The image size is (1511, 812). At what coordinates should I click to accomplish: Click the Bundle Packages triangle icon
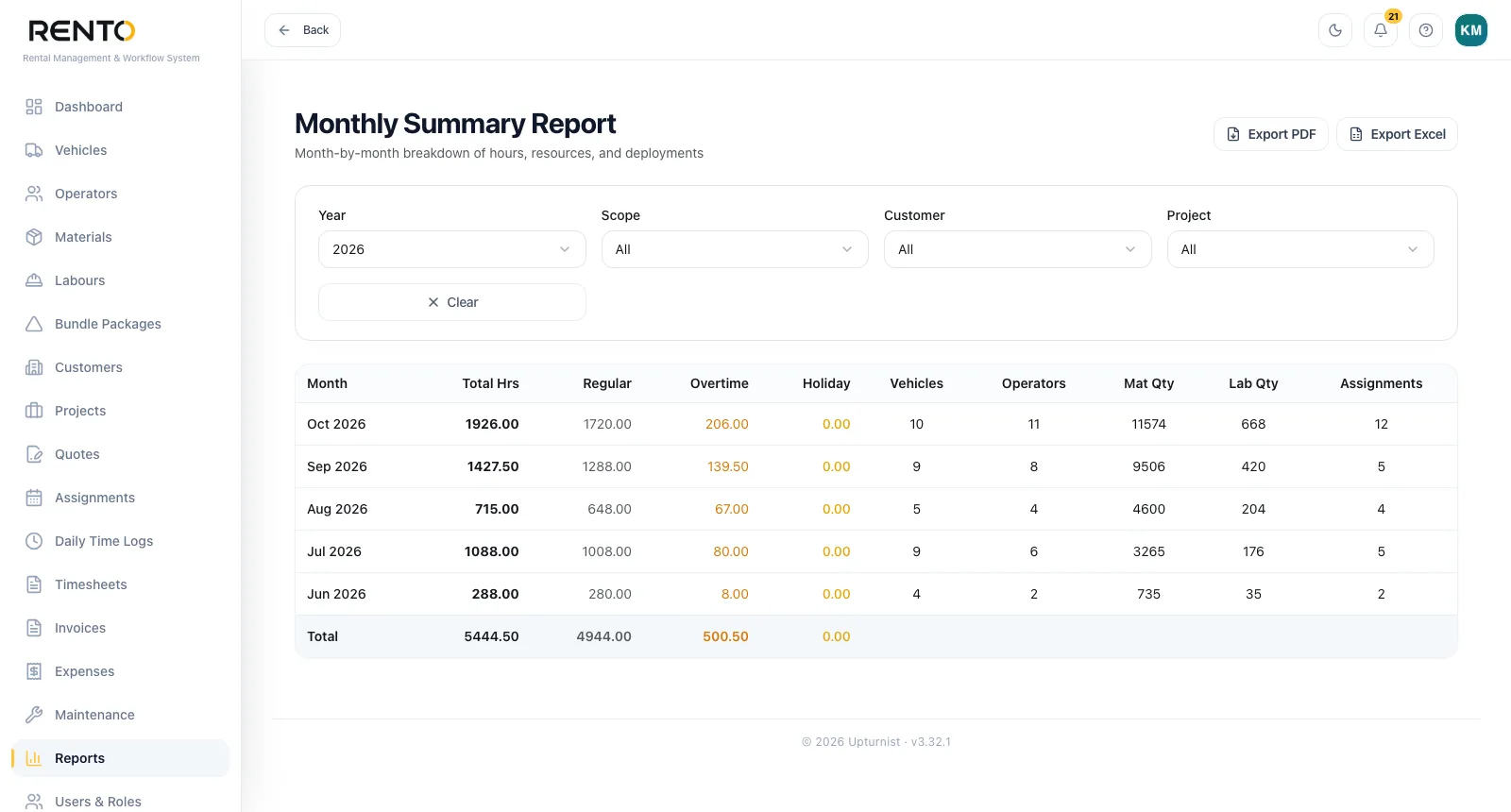pos(34,324)
